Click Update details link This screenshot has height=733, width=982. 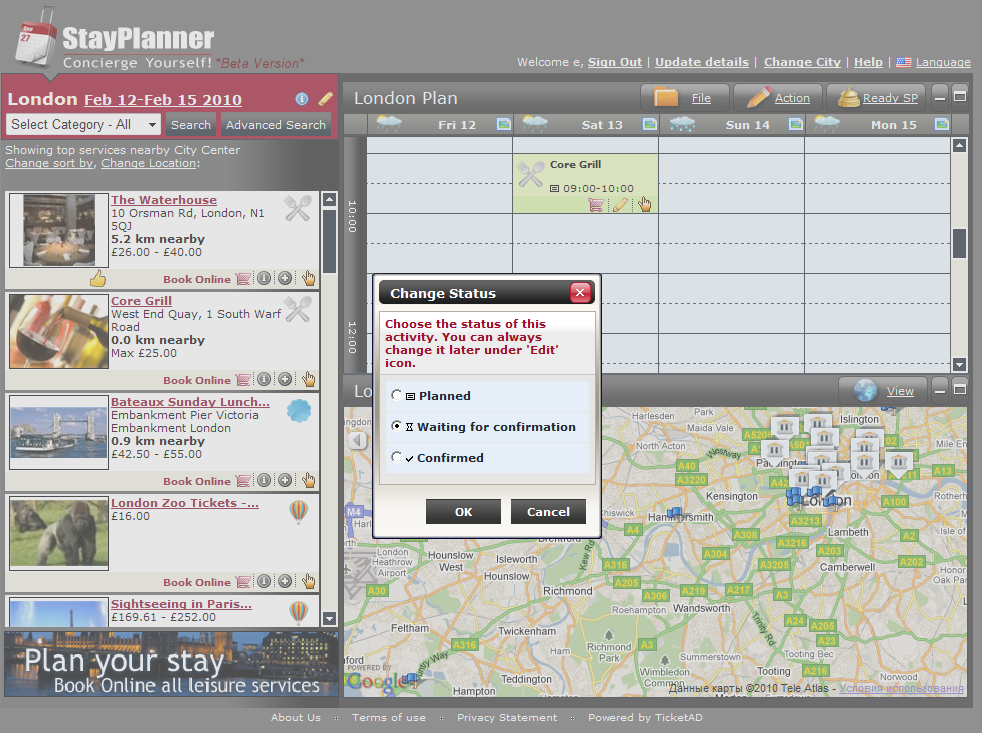click(701, 62)
